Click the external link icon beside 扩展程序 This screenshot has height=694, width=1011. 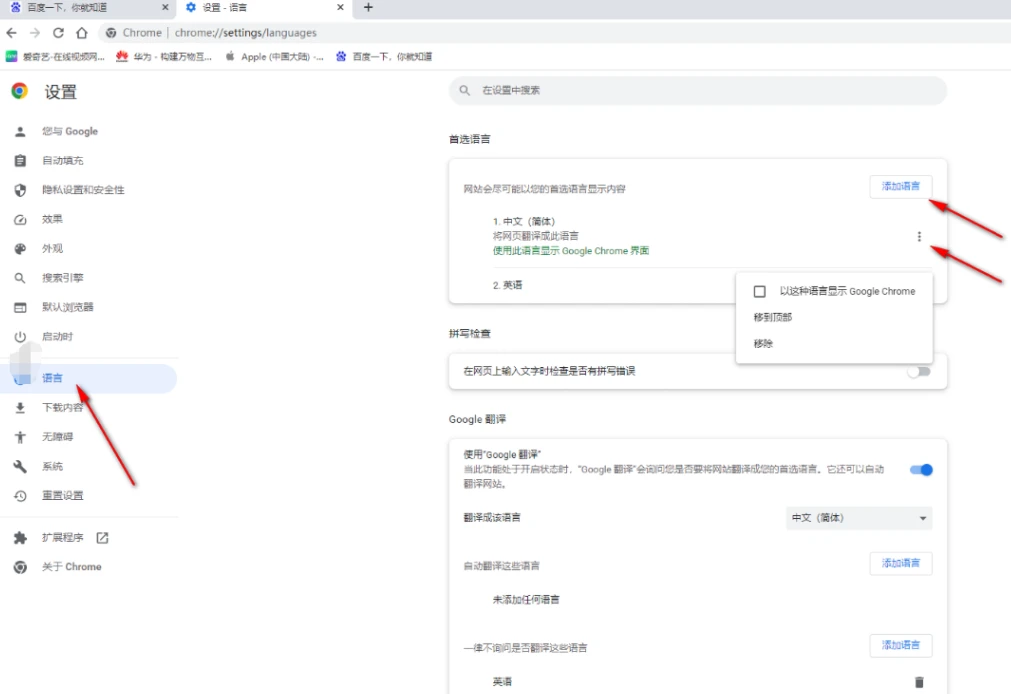102,538
